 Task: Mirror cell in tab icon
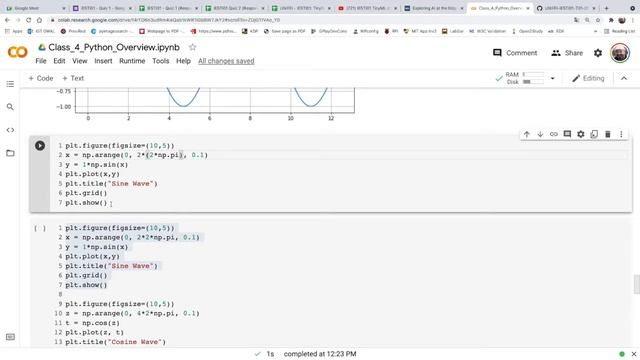point(594,134)
